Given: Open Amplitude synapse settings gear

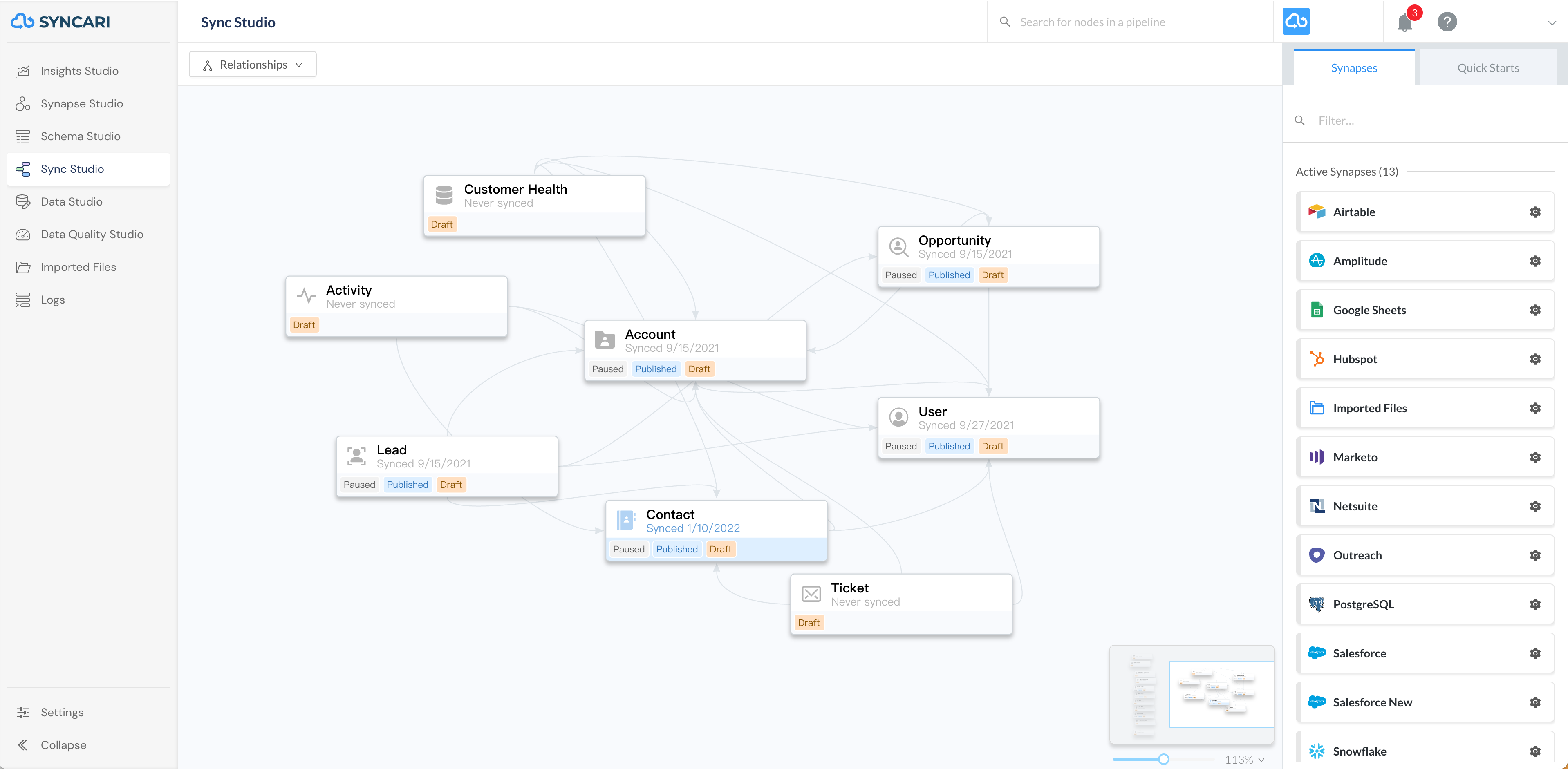Looking at the screenshot, I should click(1535, 262).
